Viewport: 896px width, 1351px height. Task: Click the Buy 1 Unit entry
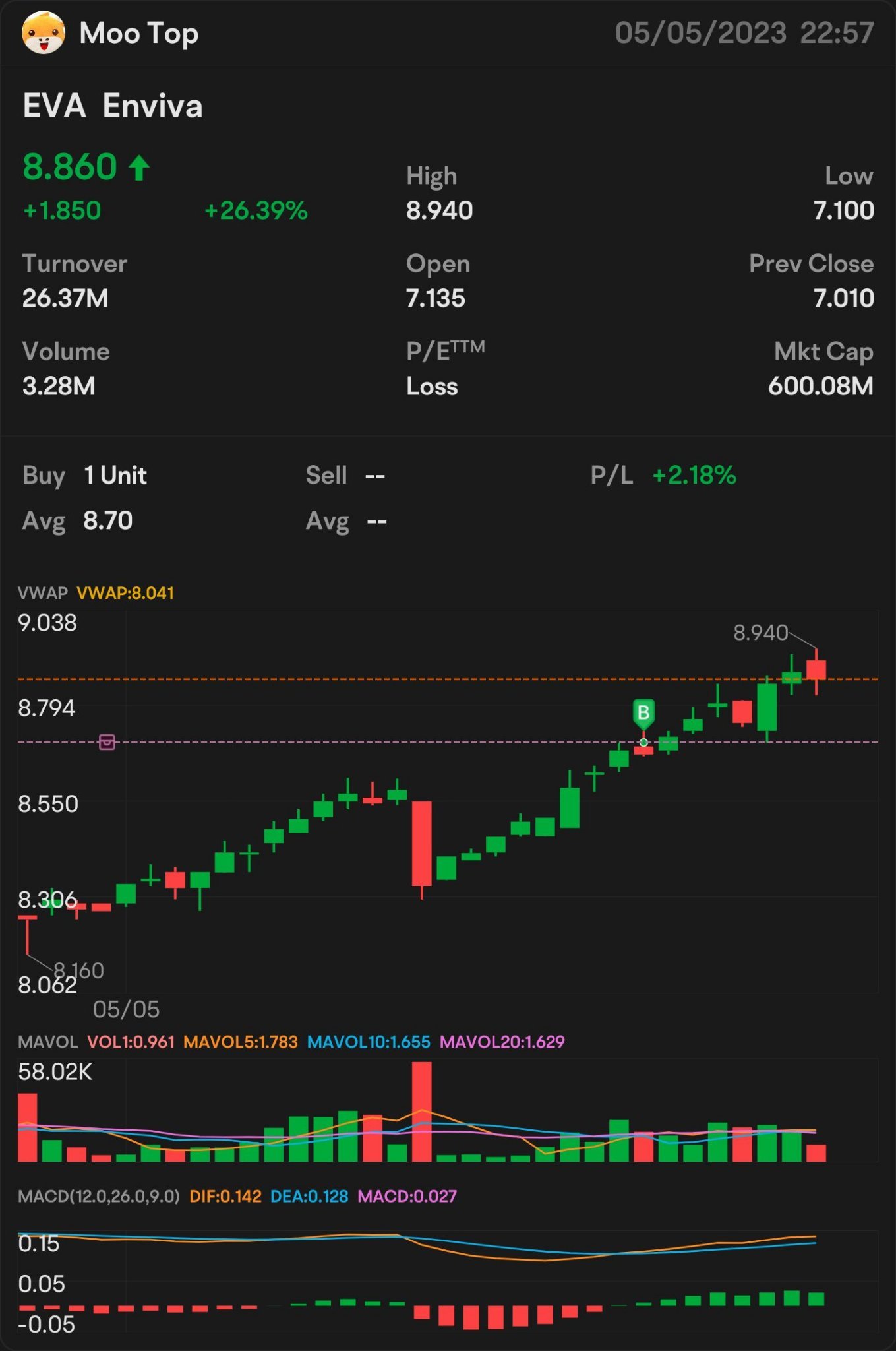point(84,476)
